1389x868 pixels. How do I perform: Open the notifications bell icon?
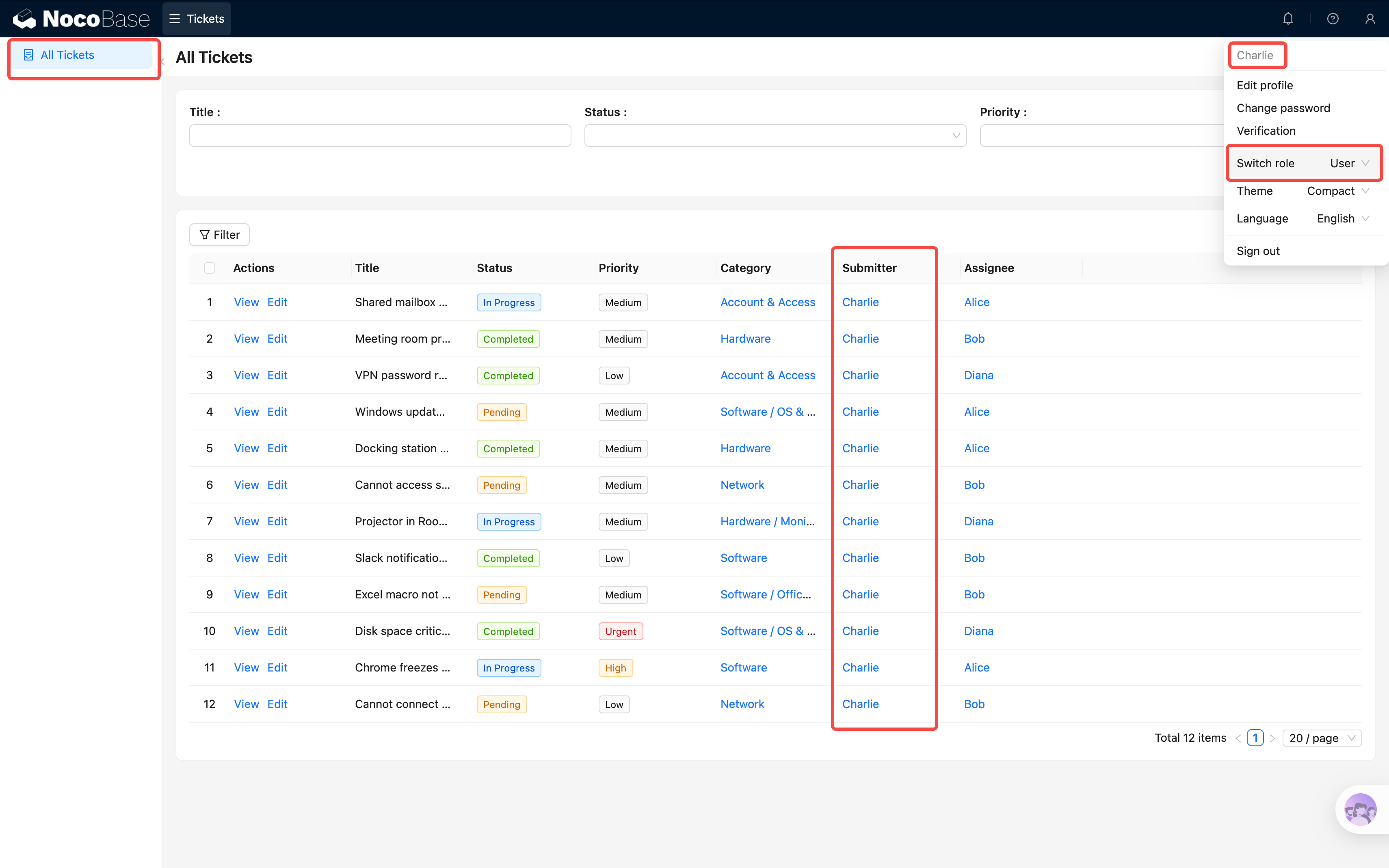point(1288,19)
